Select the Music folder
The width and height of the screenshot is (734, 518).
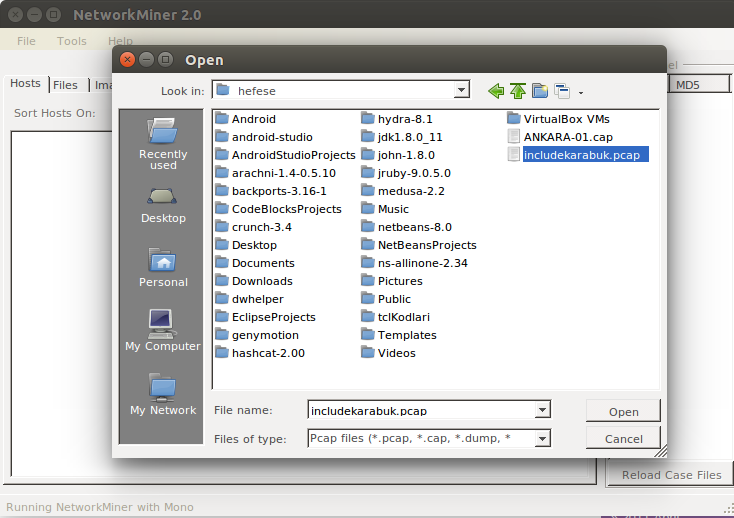[x=385, y=209]
